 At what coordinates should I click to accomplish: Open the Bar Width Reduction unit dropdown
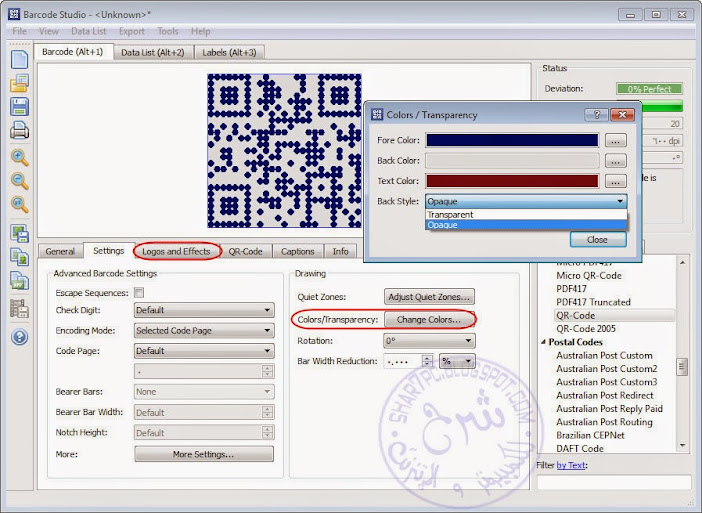click(457, 361)
